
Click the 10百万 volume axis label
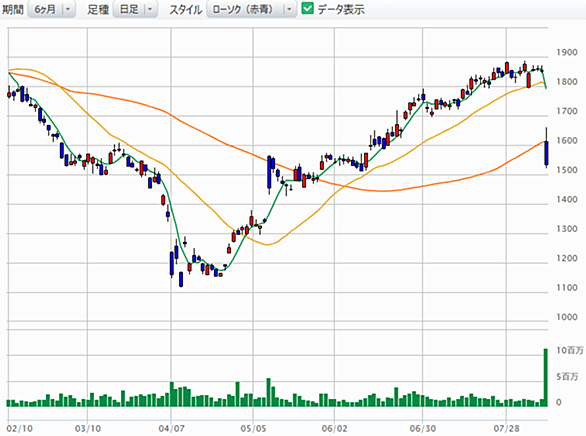pos(570,350)
